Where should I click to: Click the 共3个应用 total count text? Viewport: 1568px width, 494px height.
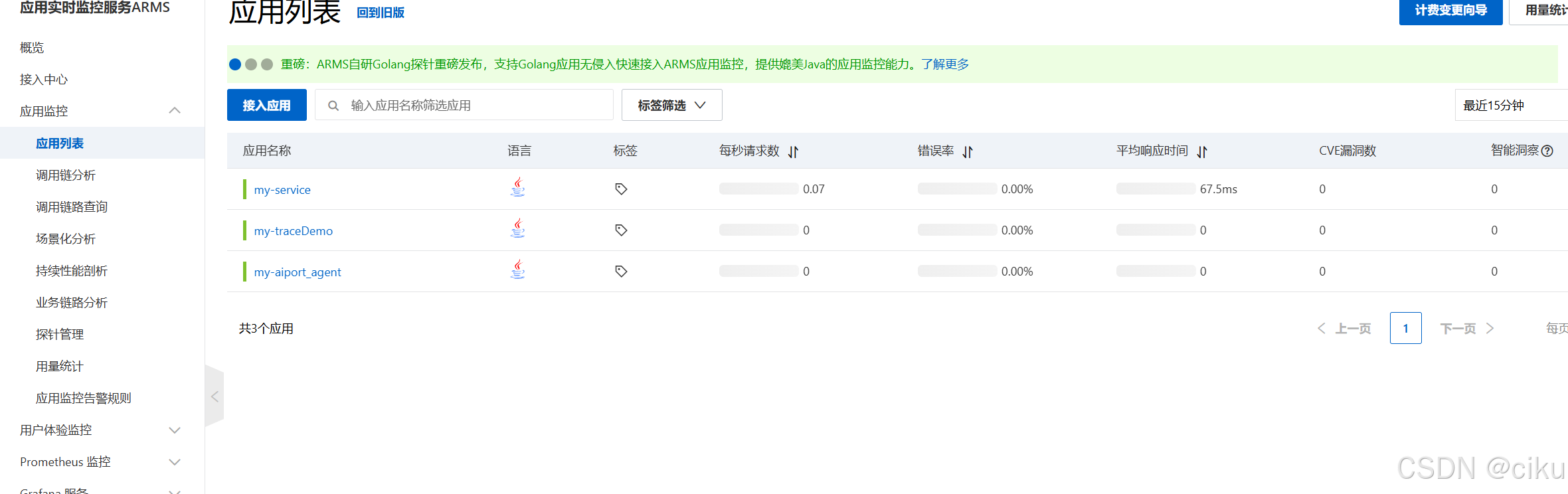(266, 329)
